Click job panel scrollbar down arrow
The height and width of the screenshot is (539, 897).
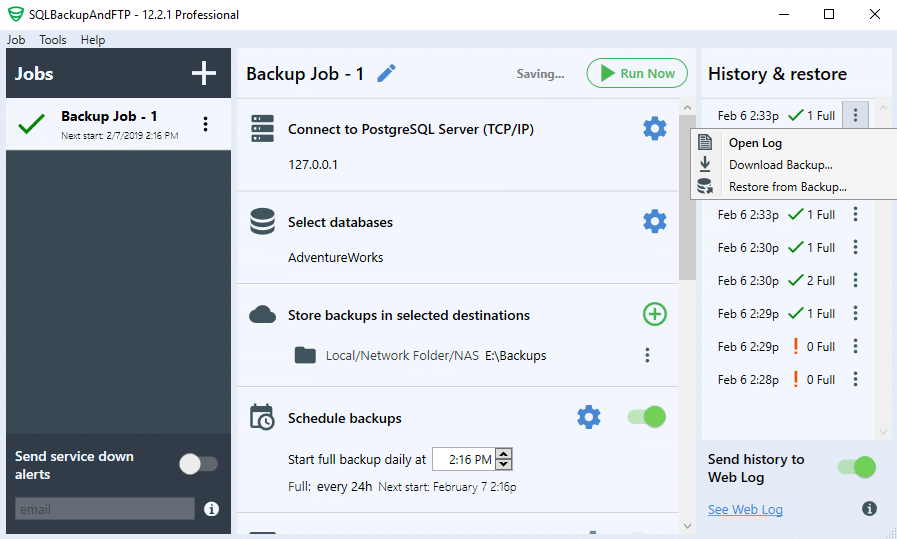coord(688,526)
